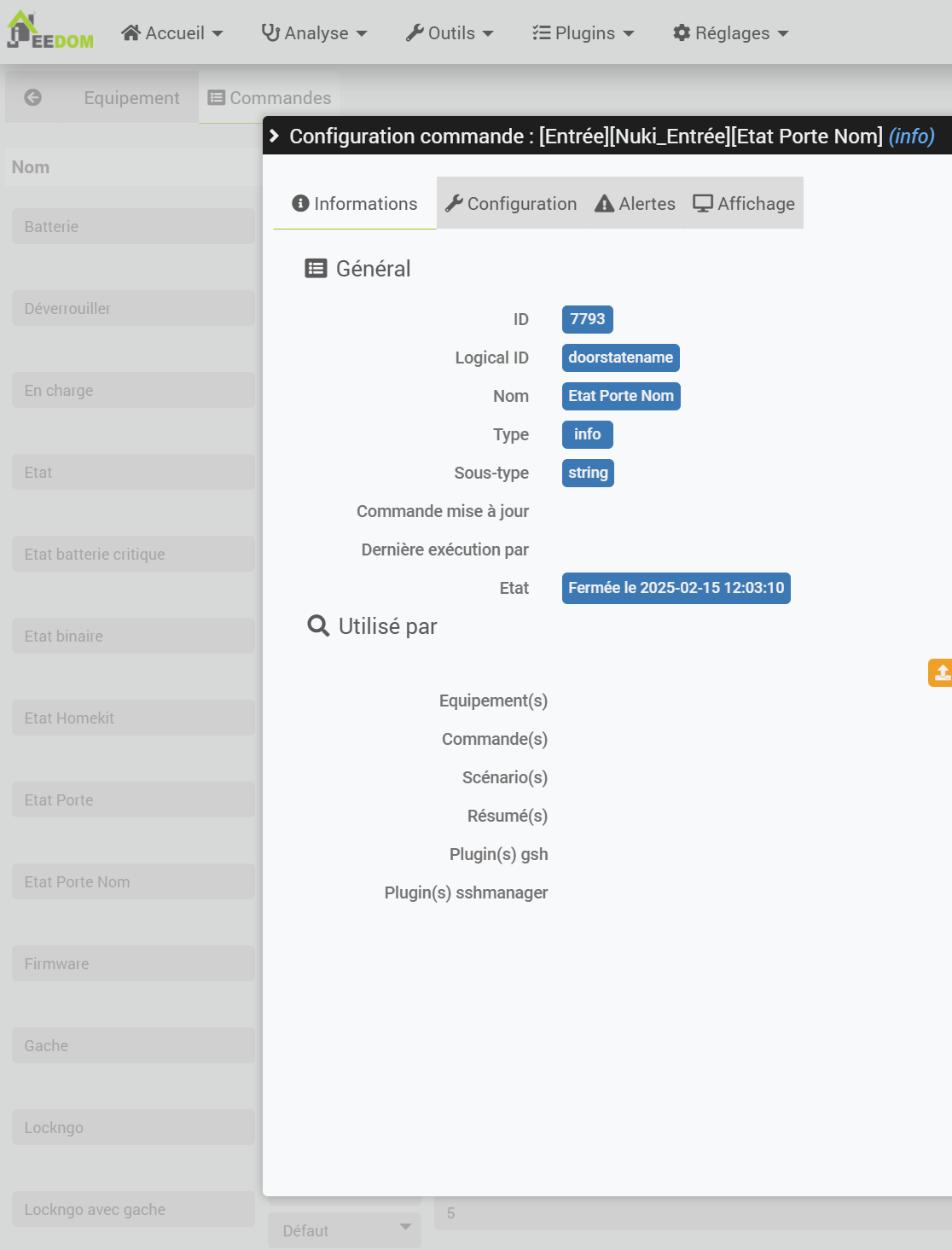Select the Informations tab
The height and width of the screenshot is (1250, 952).
(x=355, y=204)
